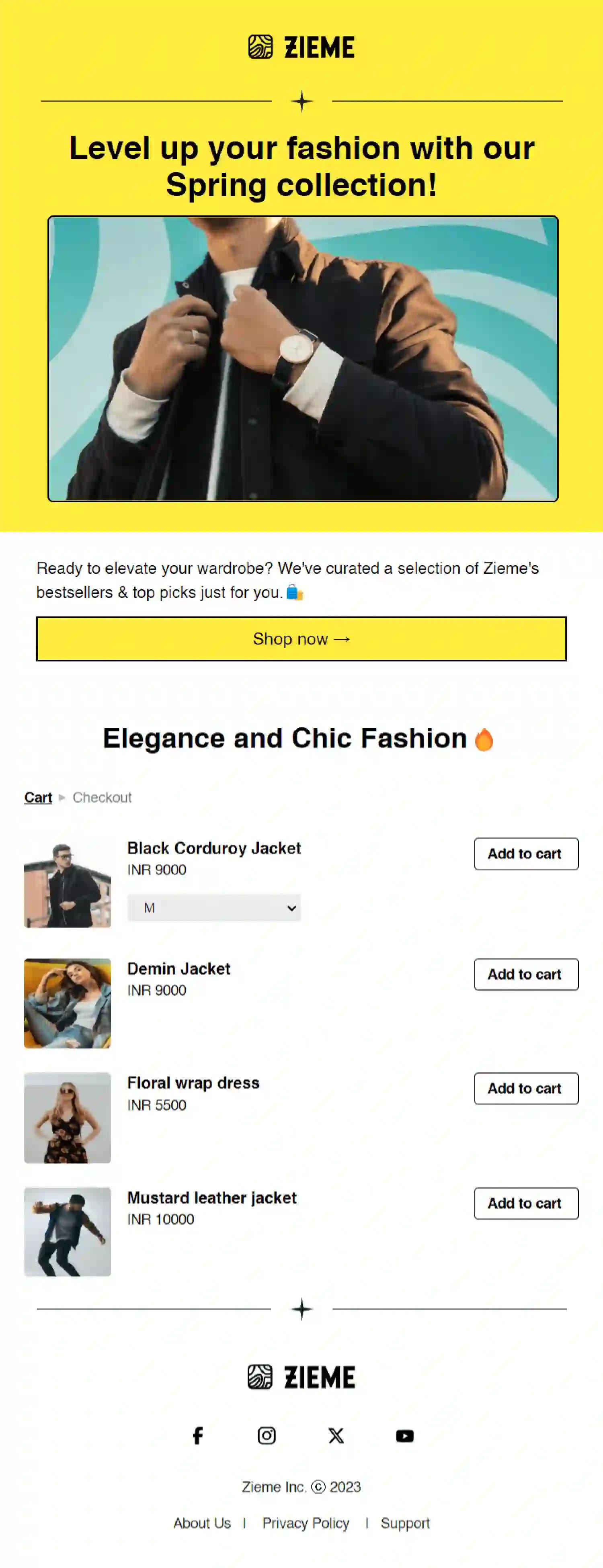Add Demin Jacket to cart
This screenshot has height=1568, width=603.
[526, 974]
